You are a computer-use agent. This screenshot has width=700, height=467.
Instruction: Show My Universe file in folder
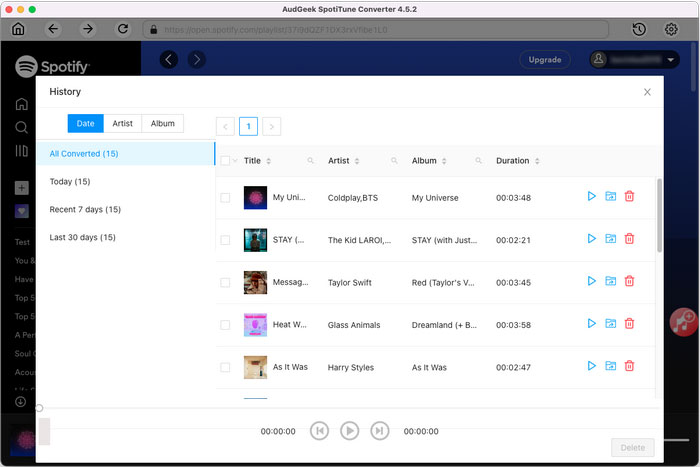(611, 196)
